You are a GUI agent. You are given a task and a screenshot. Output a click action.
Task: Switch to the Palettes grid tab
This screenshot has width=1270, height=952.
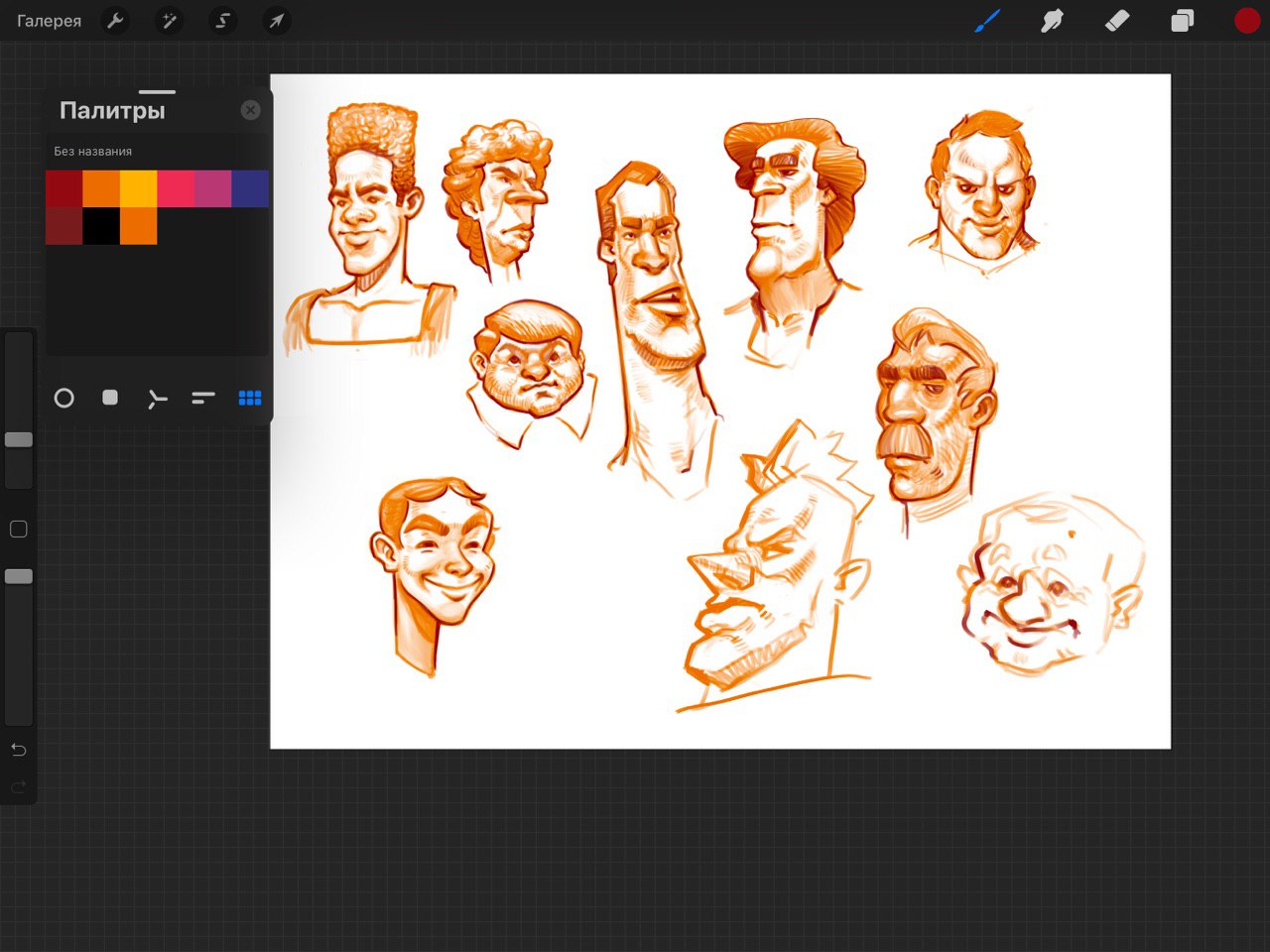(250, 398)
